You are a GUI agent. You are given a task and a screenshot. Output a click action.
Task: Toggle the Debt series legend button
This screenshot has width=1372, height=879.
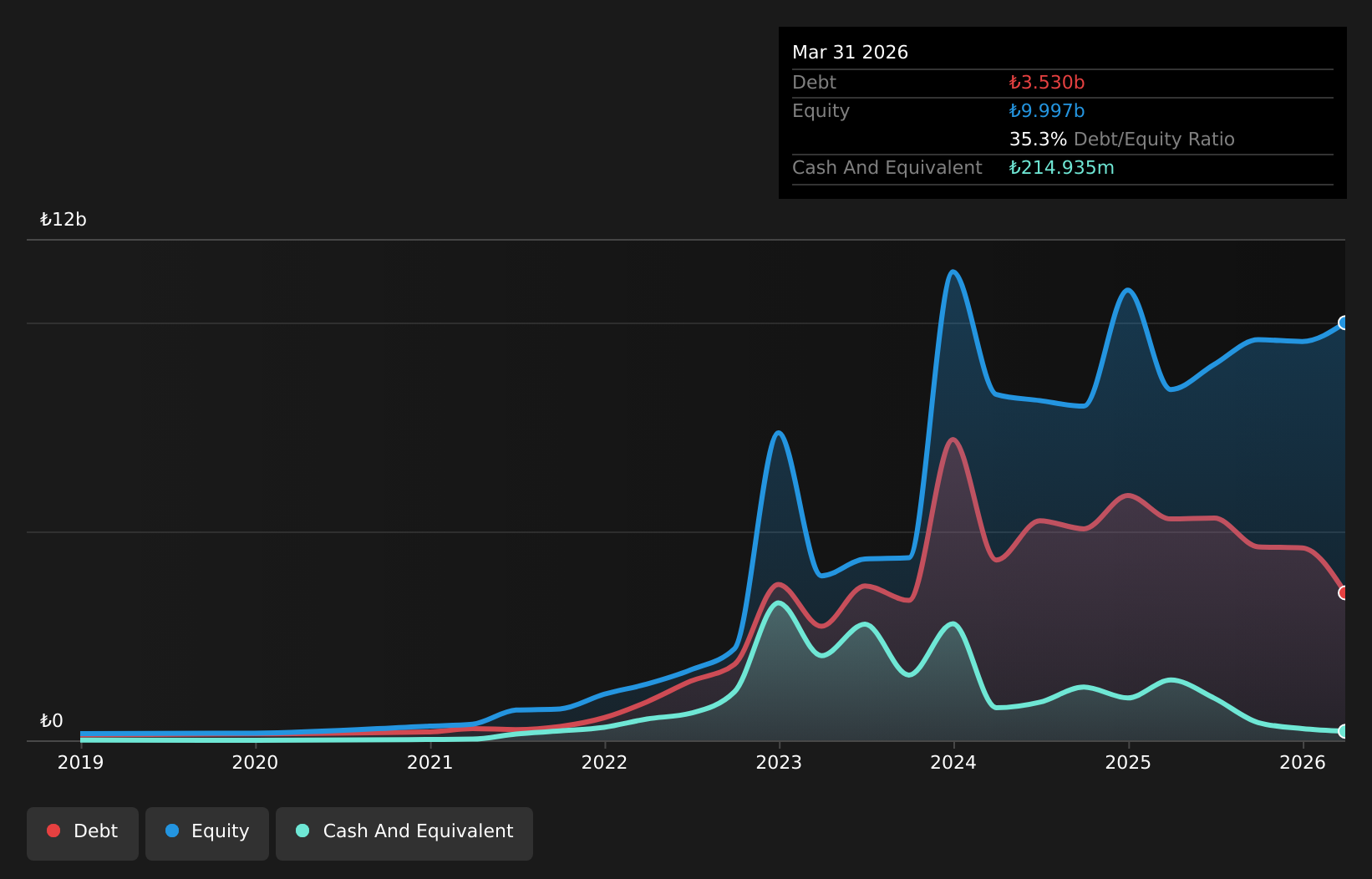coord(83,833)
